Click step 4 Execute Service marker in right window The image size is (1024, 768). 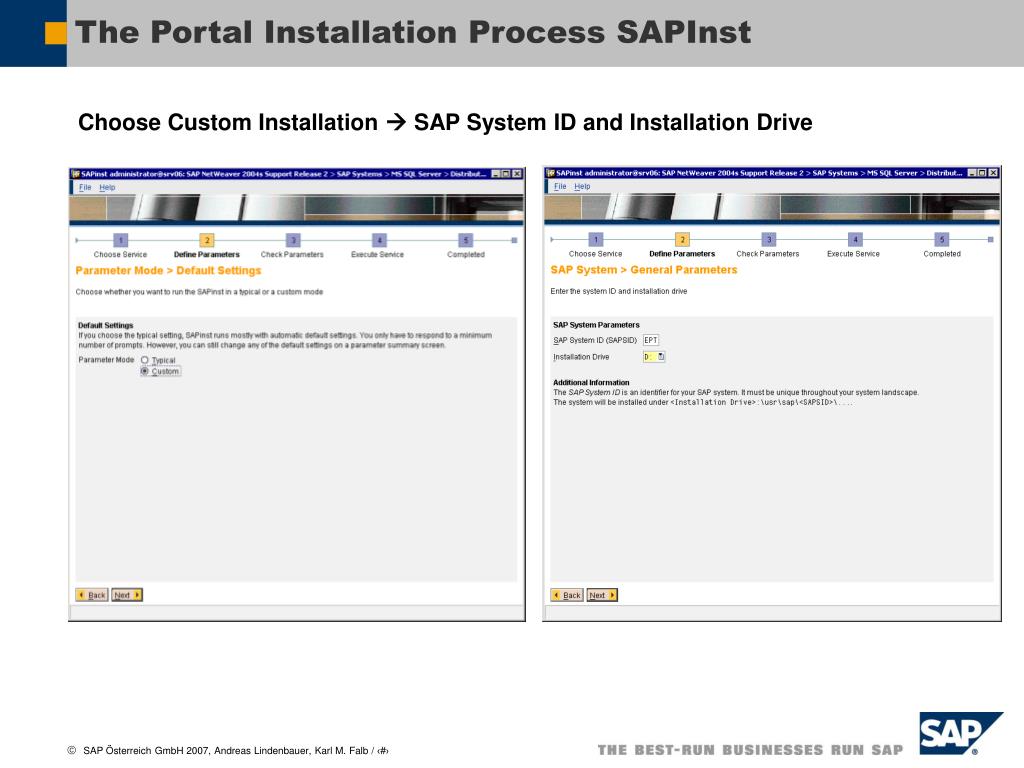[x=855, y=240]
